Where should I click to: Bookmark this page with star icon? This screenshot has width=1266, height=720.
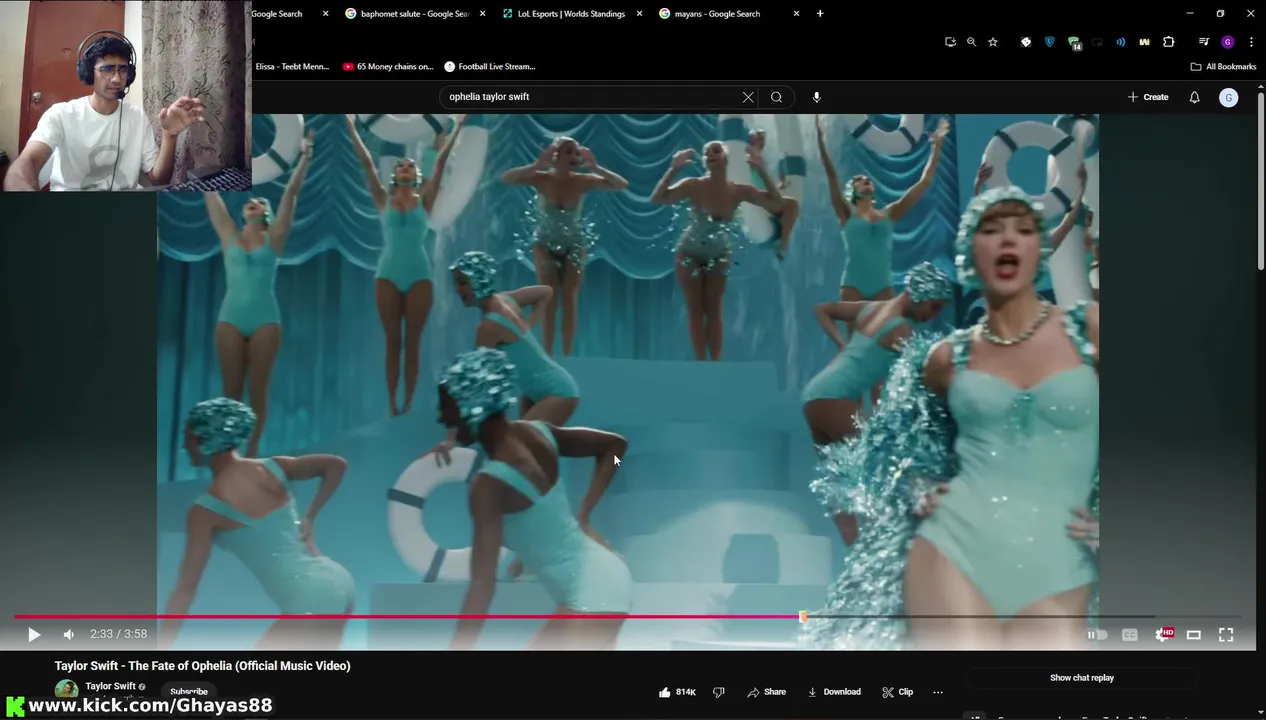(x=993, y=42)
